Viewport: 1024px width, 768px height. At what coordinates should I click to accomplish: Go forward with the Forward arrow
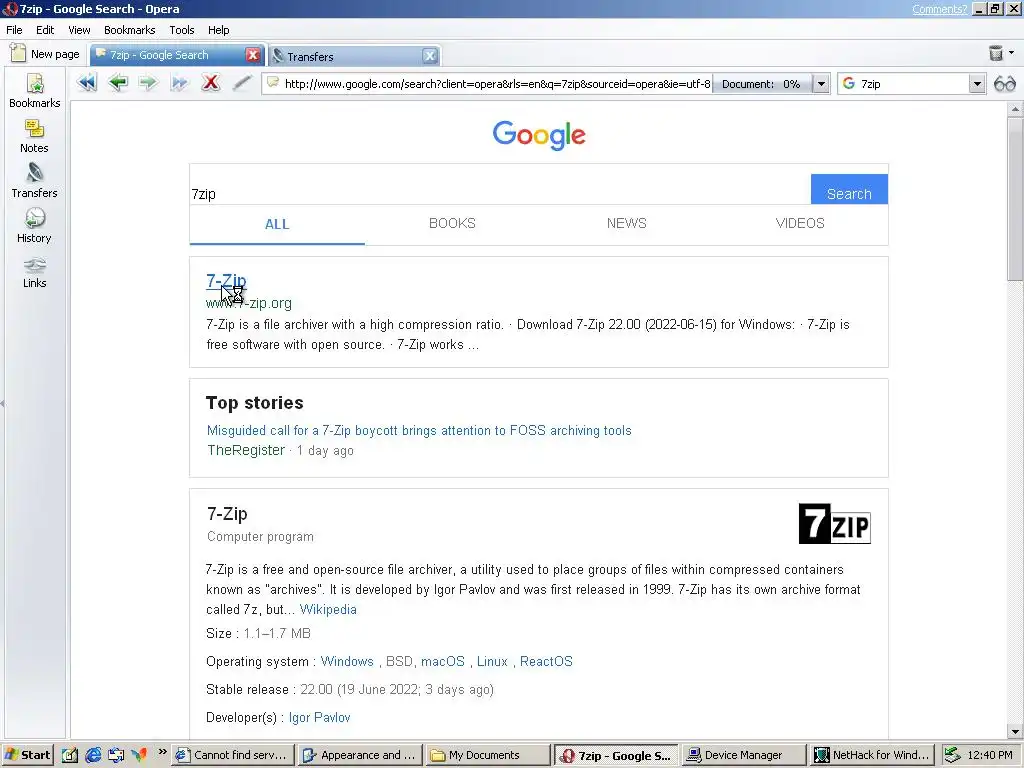tap(148, 83)
